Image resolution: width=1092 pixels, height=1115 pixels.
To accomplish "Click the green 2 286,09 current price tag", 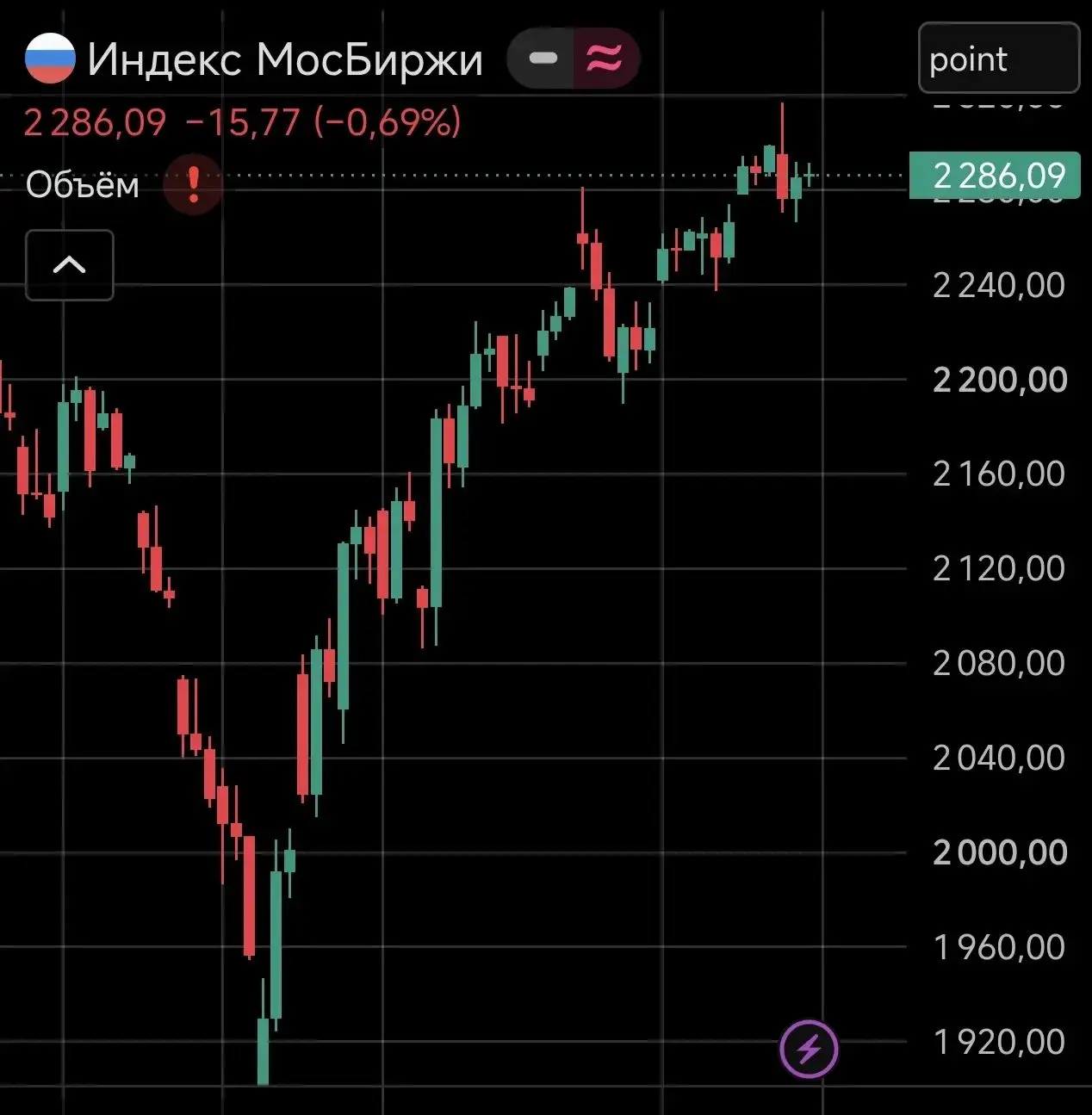I will (995, 176).
